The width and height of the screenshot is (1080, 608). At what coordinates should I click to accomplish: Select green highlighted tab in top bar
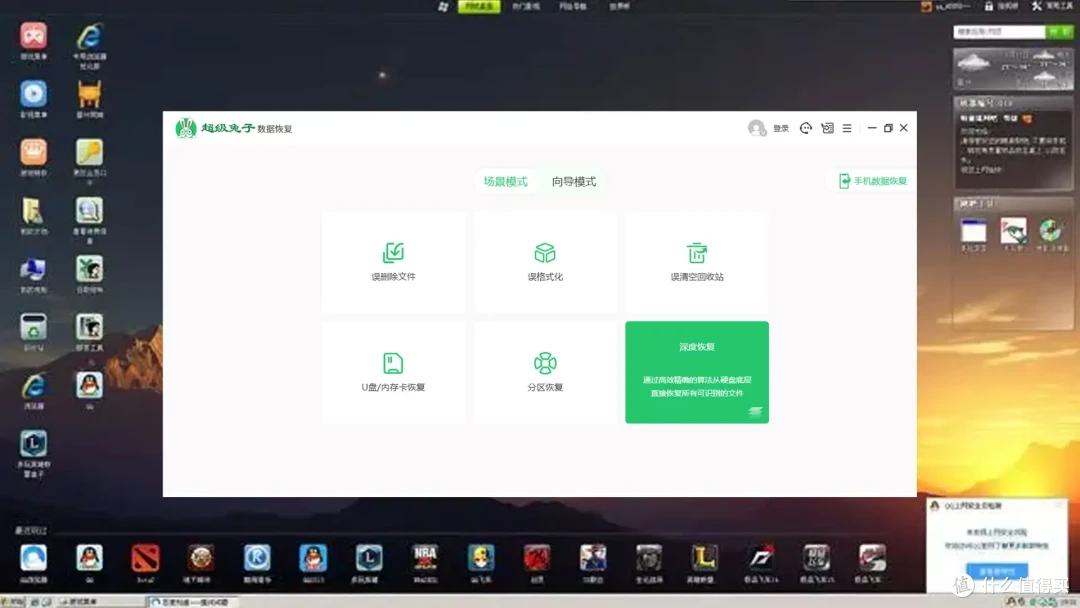click(479, 6)
